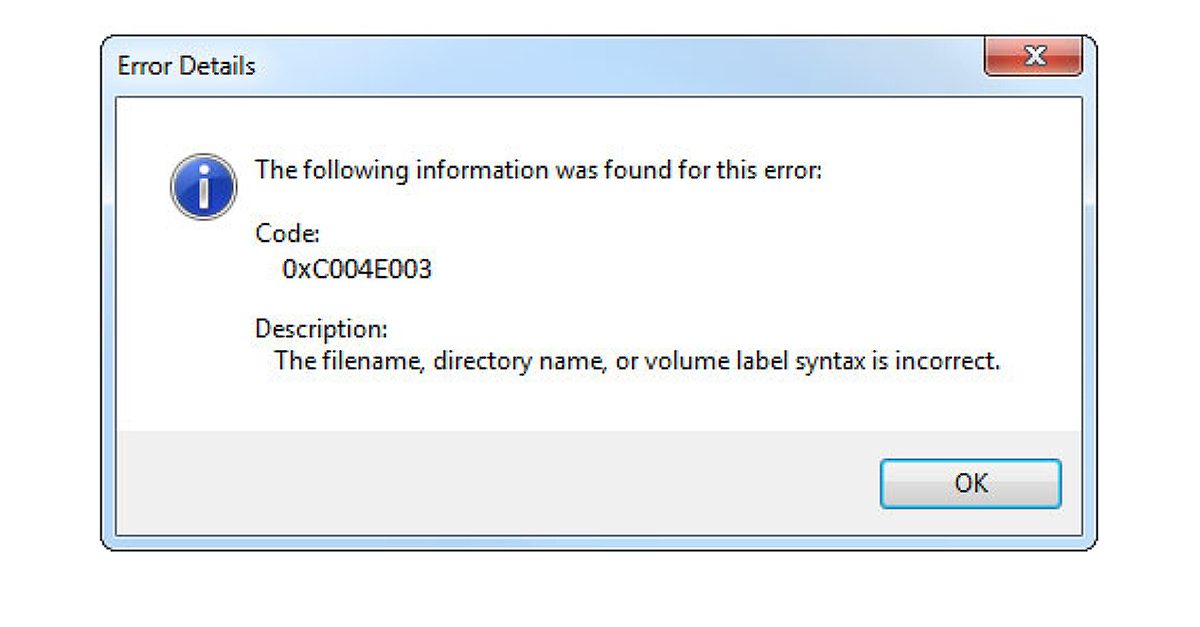Viewport: 1200px width, 627px height.
Task: Click the word "information" in the heading
Action: (x=476, y=170)
